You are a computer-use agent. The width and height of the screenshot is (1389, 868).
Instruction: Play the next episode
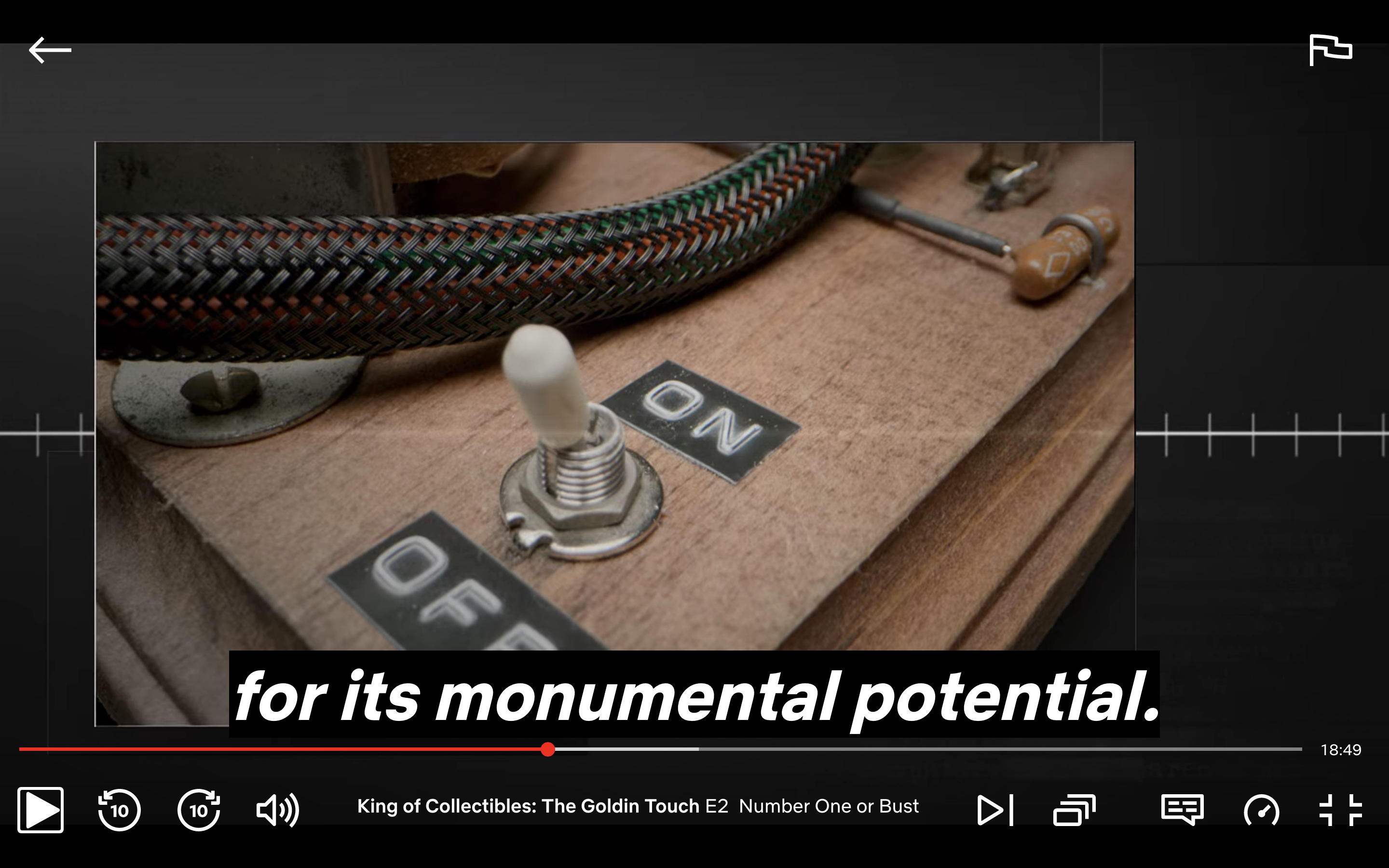[995, 810]
